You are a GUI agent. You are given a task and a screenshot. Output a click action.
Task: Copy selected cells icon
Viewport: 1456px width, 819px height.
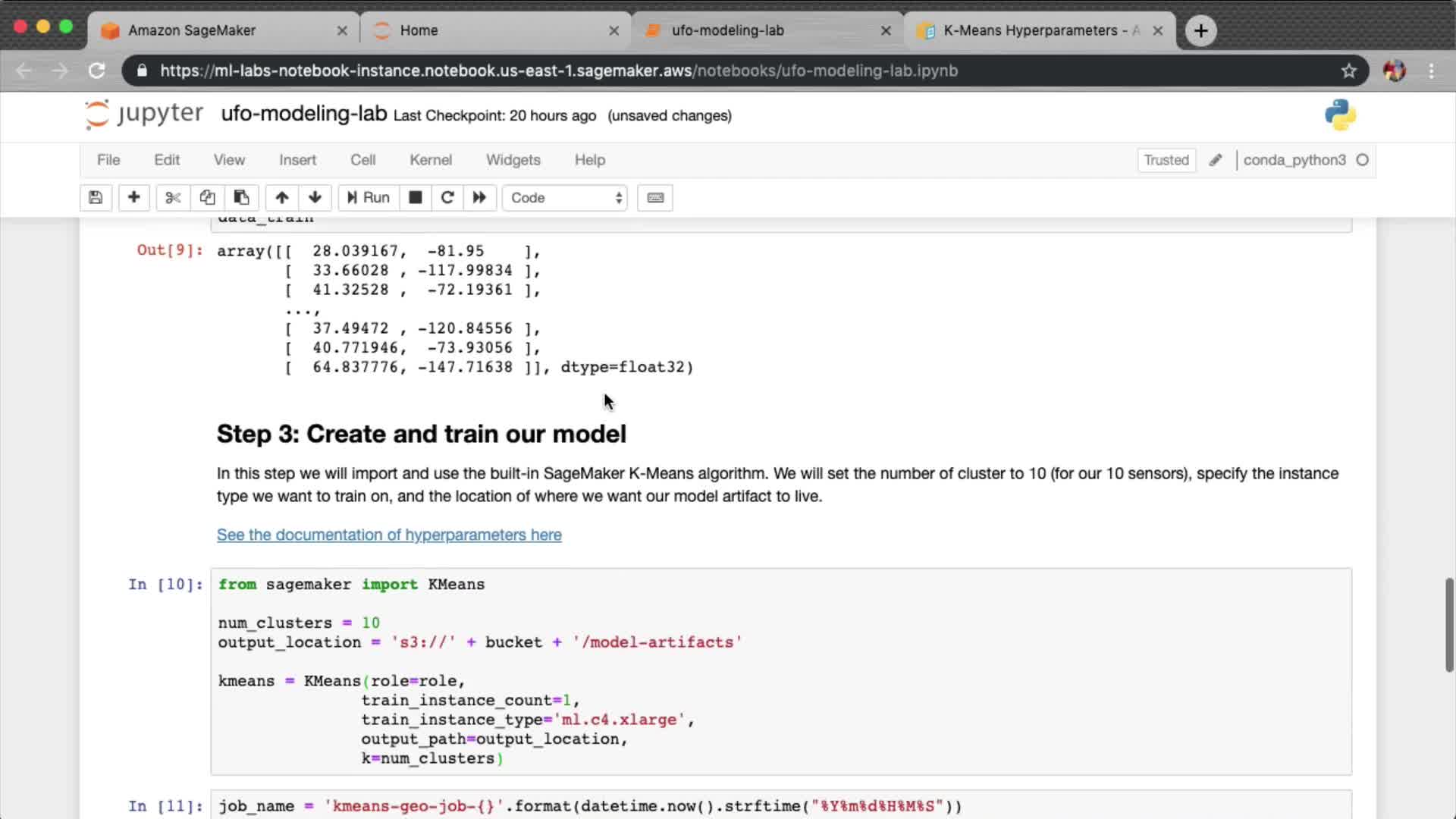tap(207, 198)
